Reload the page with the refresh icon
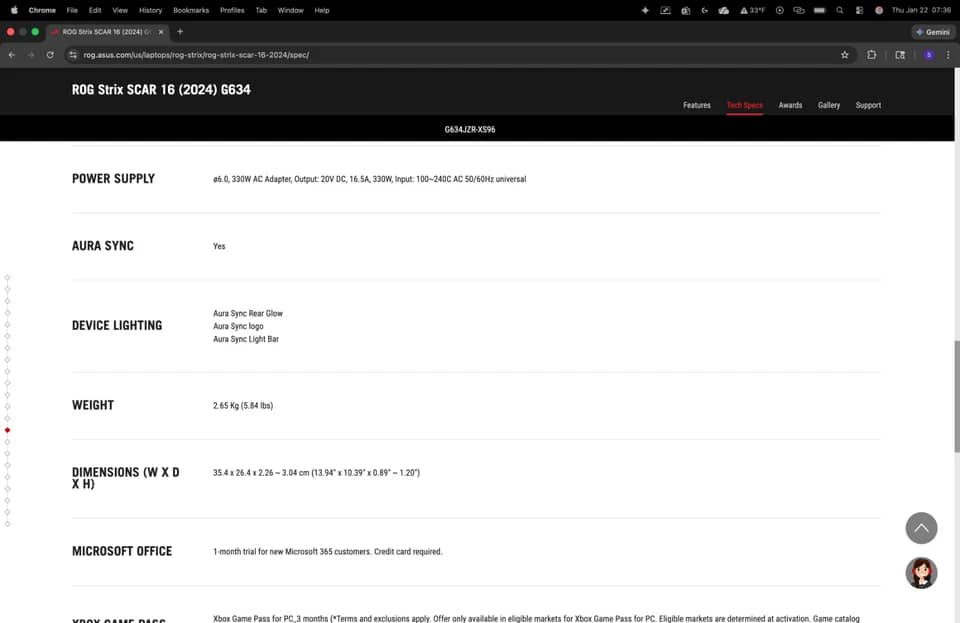 50,55
